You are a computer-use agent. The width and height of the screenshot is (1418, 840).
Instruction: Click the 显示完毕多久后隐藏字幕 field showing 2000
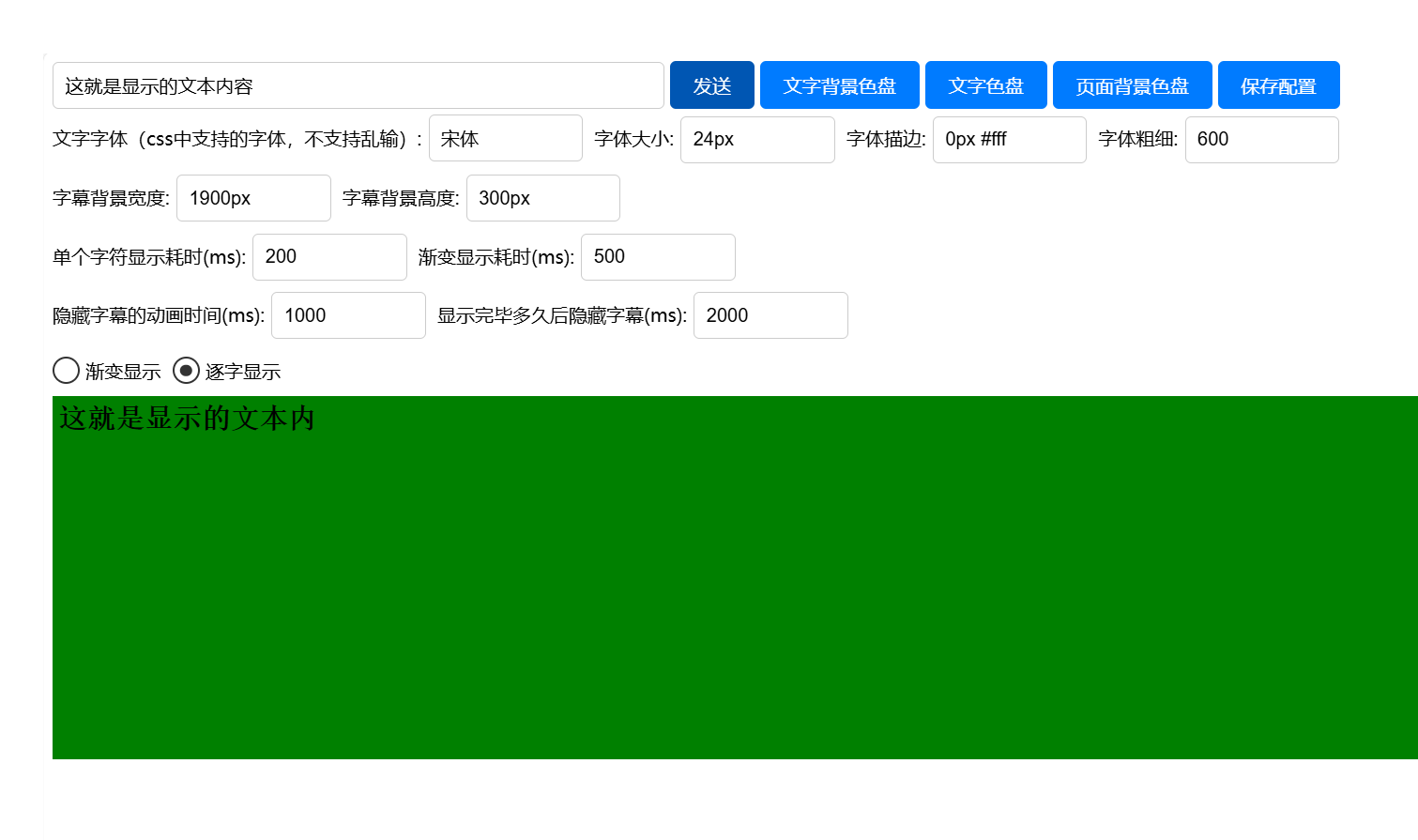770,315
